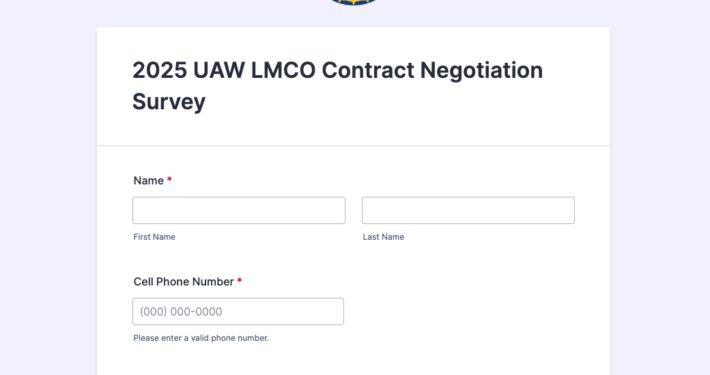Viewport: 710px width, 375px height.
Task: Click the word "Survey" in the heading
Action: 169,102
